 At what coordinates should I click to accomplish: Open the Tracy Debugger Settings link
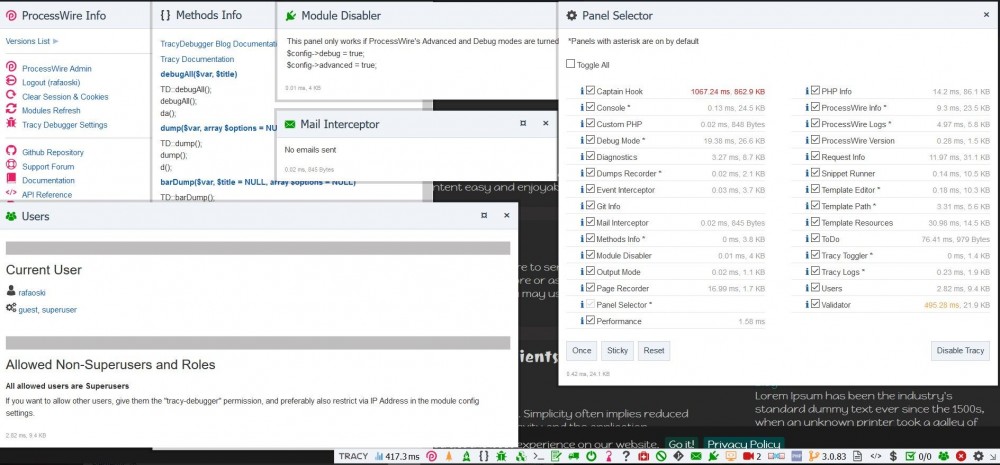pos(64,125)
